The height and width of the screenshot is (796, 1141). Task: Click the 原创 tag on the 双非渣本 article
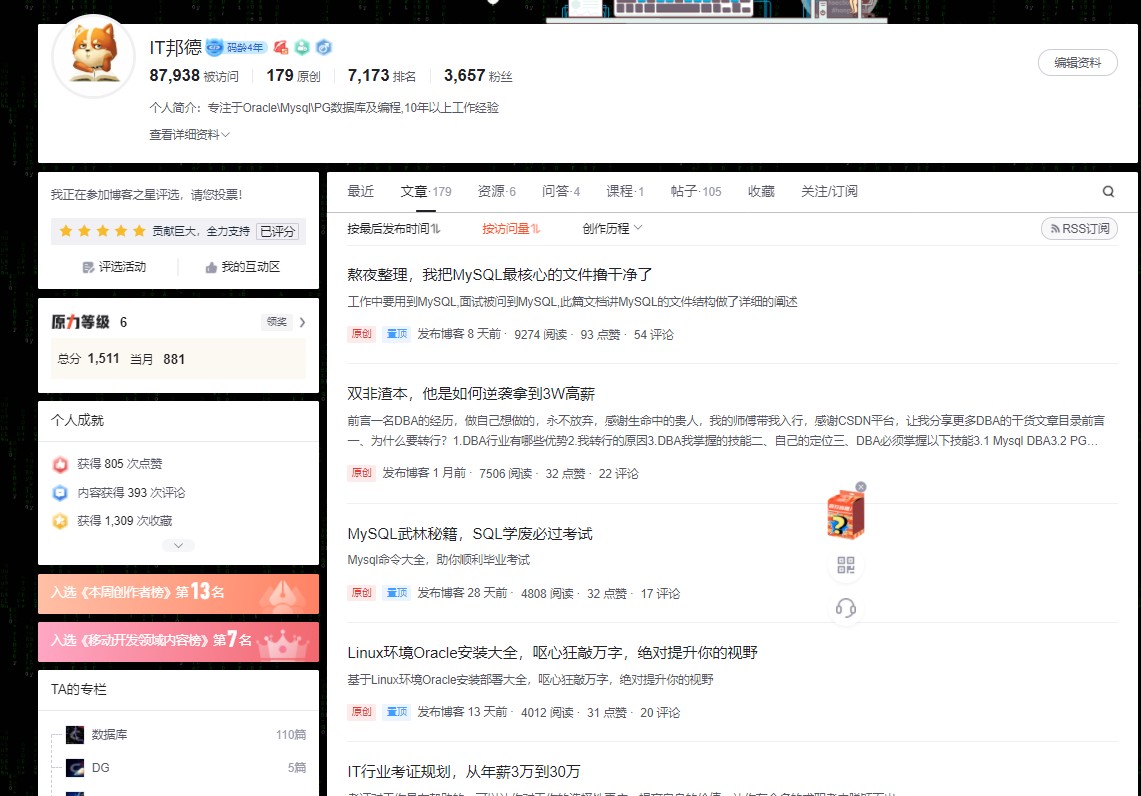(x=362, y=473)
